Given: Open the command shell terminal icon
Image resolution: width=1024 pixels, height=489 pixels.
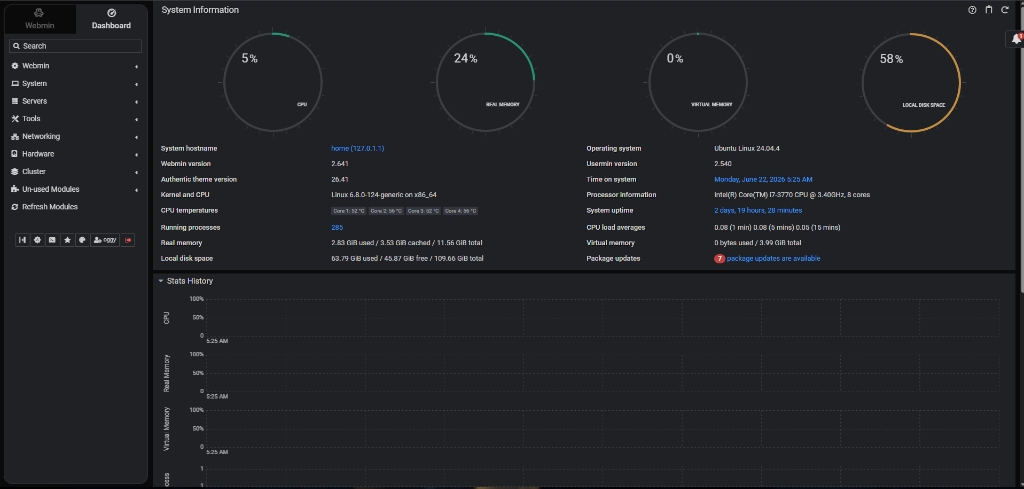Looking at the screenshot, I should coord(52,240).
